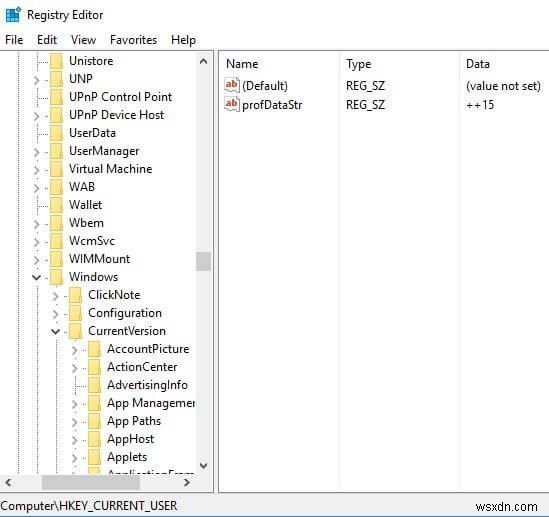Click the ActionCenter folder icon
549x517 pixels.
94,367
